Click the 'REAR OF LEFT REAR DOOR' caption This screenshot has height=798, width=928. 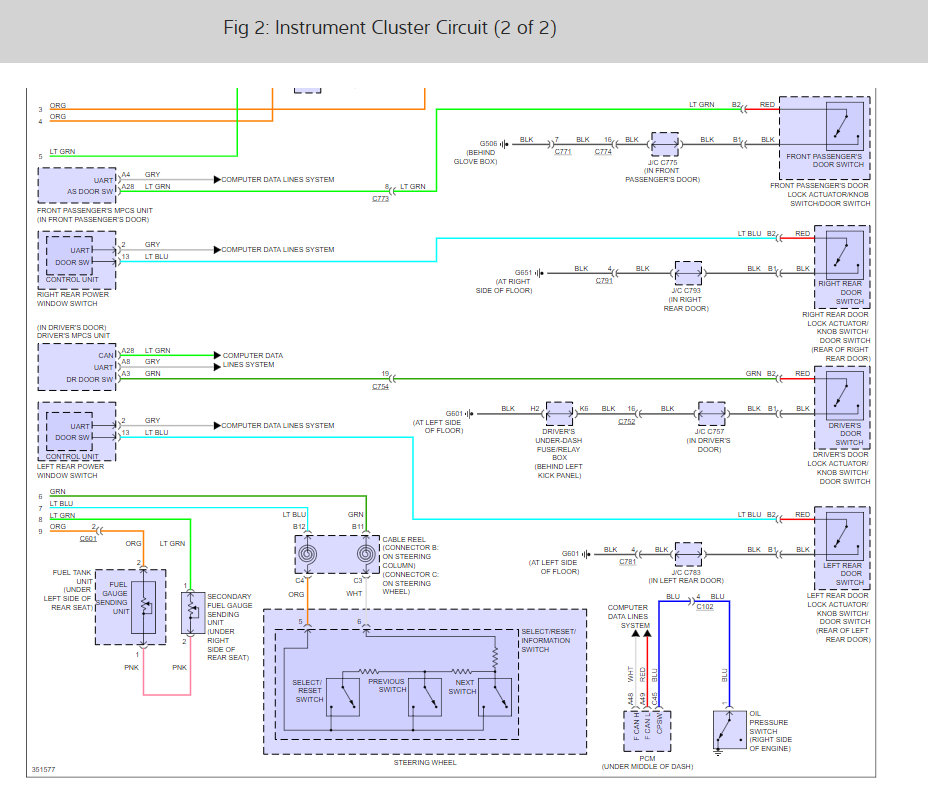tap(843, 635)
